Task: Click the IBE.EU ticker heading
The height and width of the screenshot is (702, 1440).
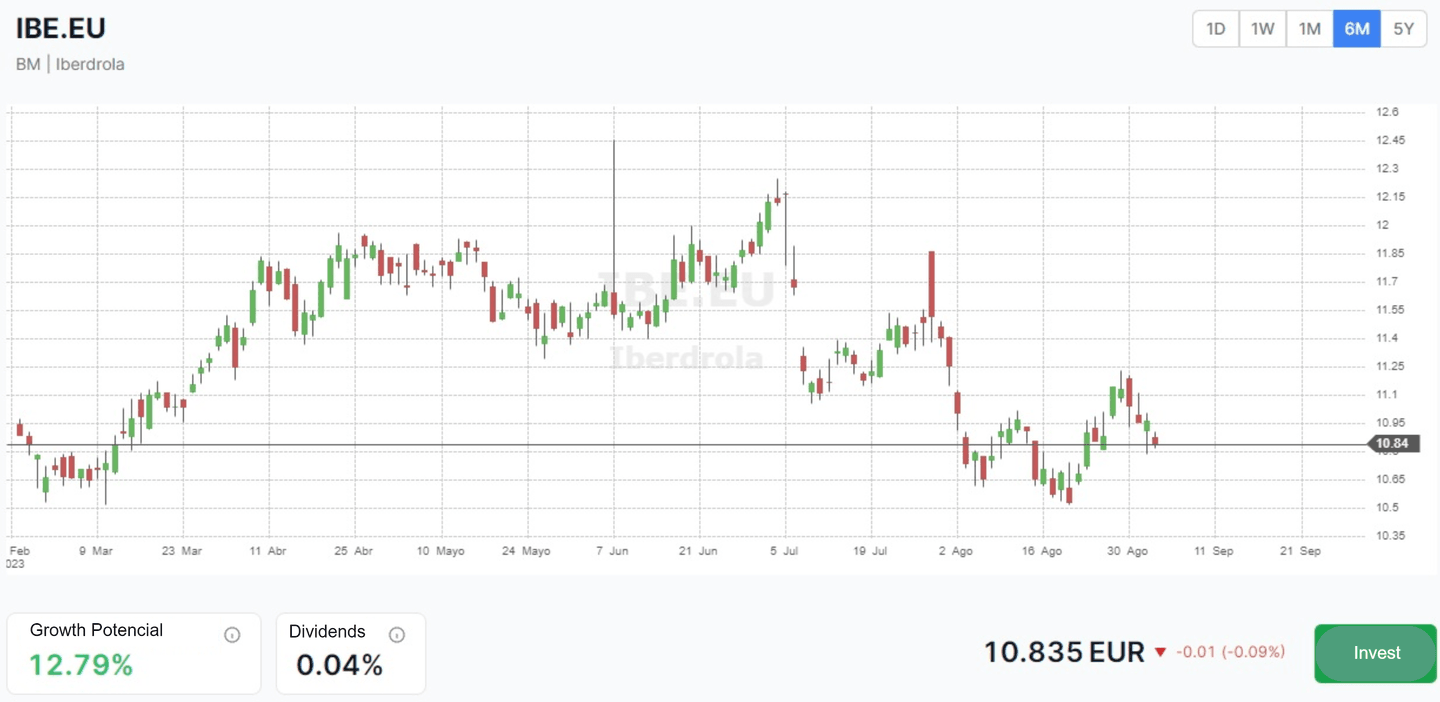Action: 61,28
